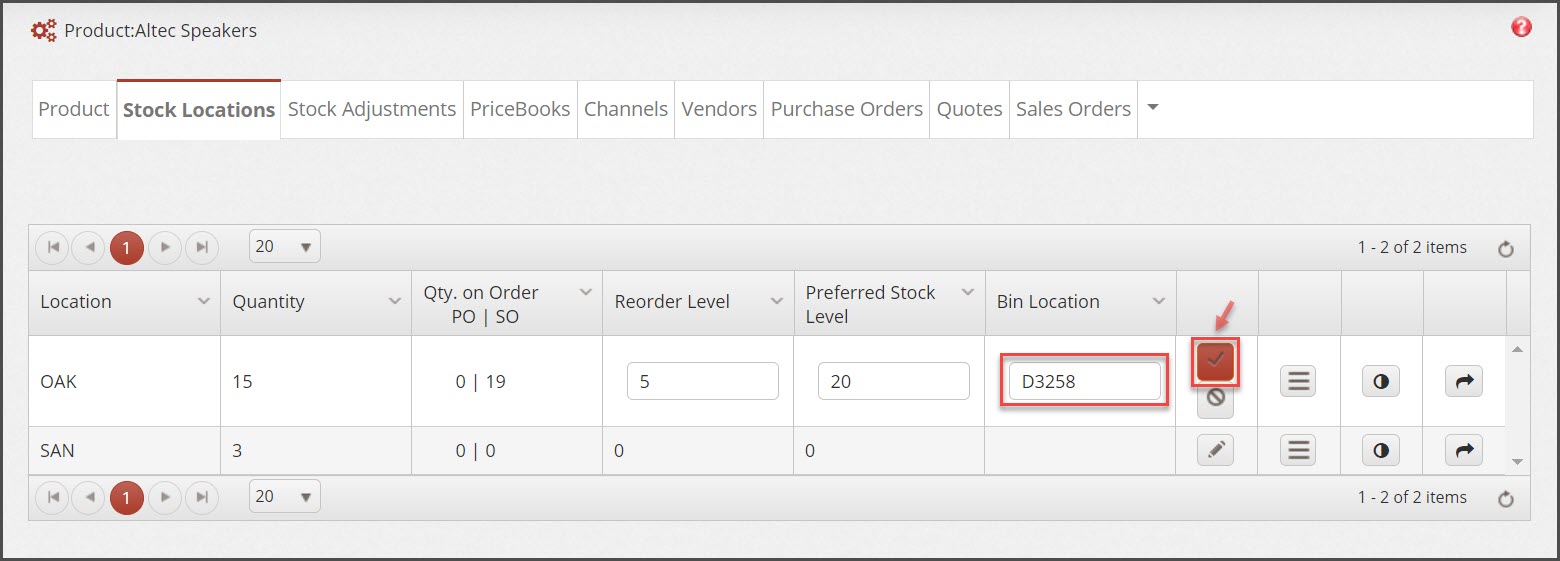Open top page size dropdown showing 20
This screenshot has width=1560, height=561.
pos(285,246)
